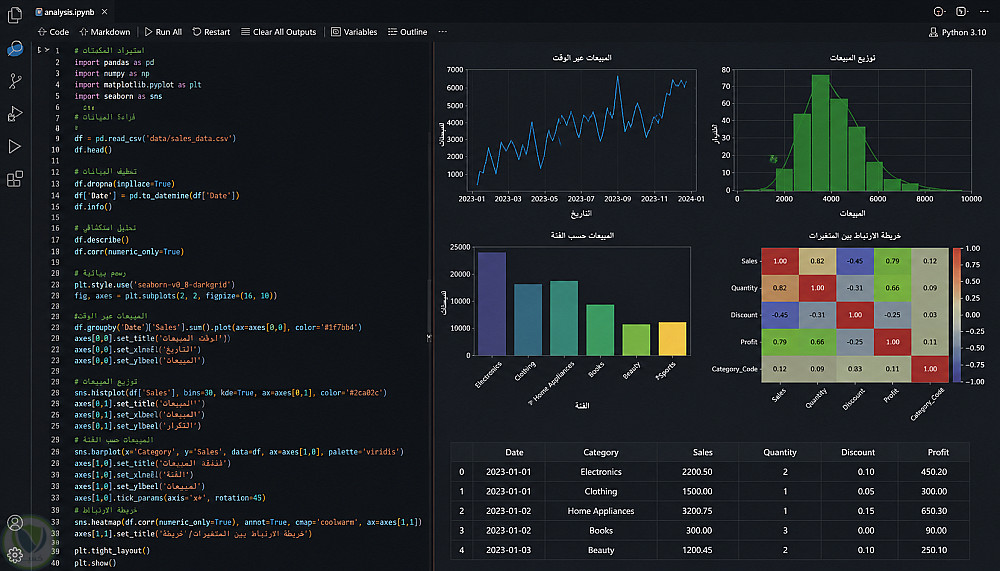Close the analysis.ipynb tab
Image resolution: width=1000 pixels, height=571 pixels.
tap(105, 12)
